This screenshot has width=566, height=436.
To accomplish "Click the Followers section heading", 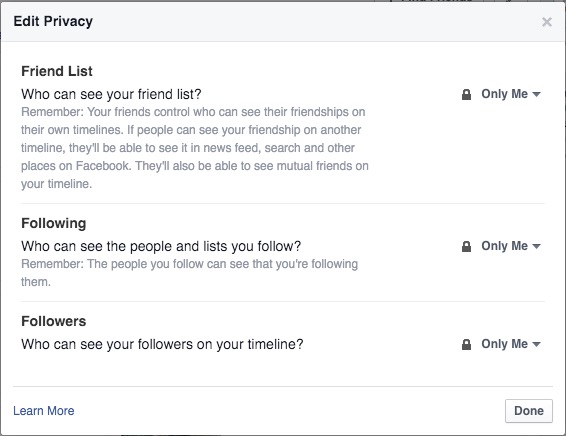I will 53,321.
